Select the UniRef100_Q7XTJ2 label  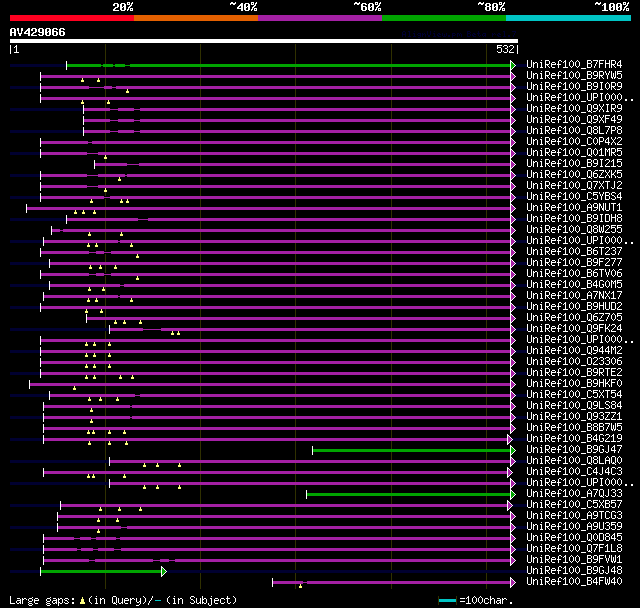574,186
